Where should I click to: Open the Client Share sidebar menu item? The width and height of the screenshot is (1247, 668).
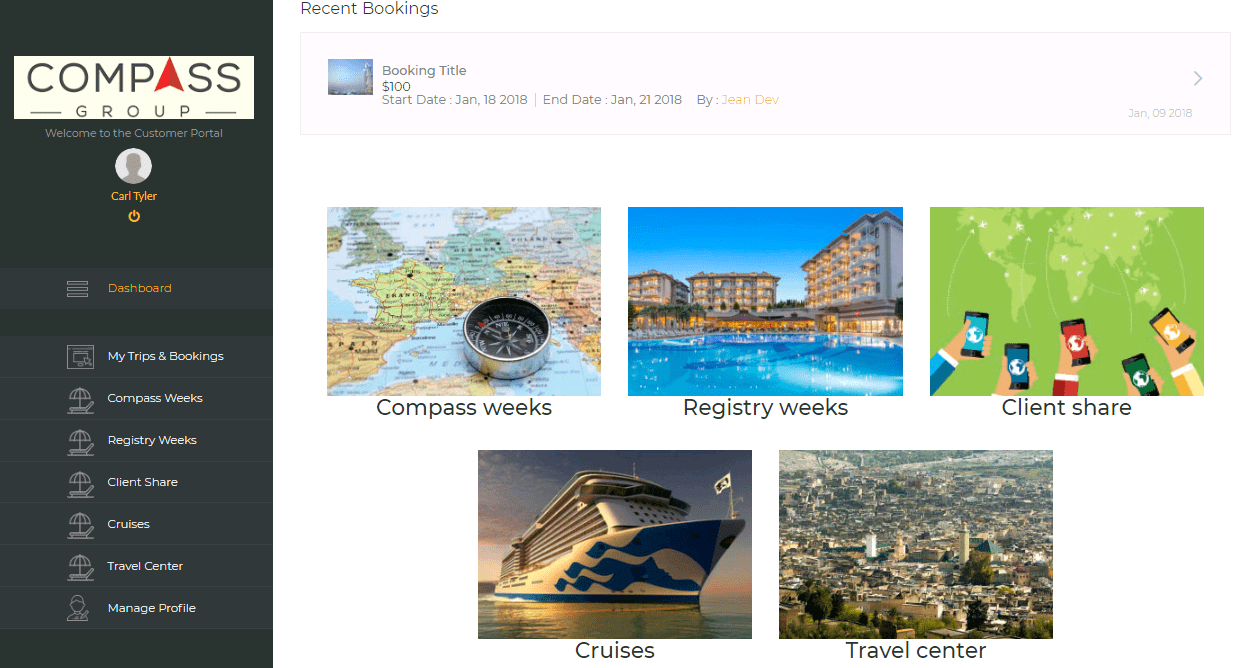click(136, 482)
